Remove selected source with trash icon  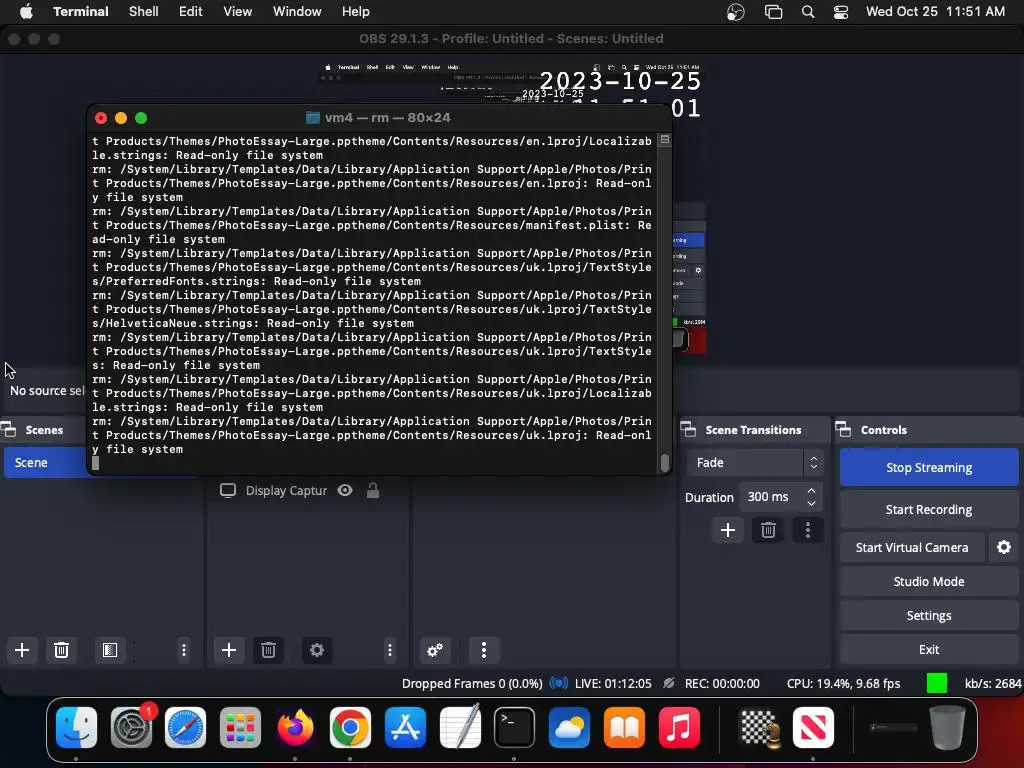tap(268, 650)
